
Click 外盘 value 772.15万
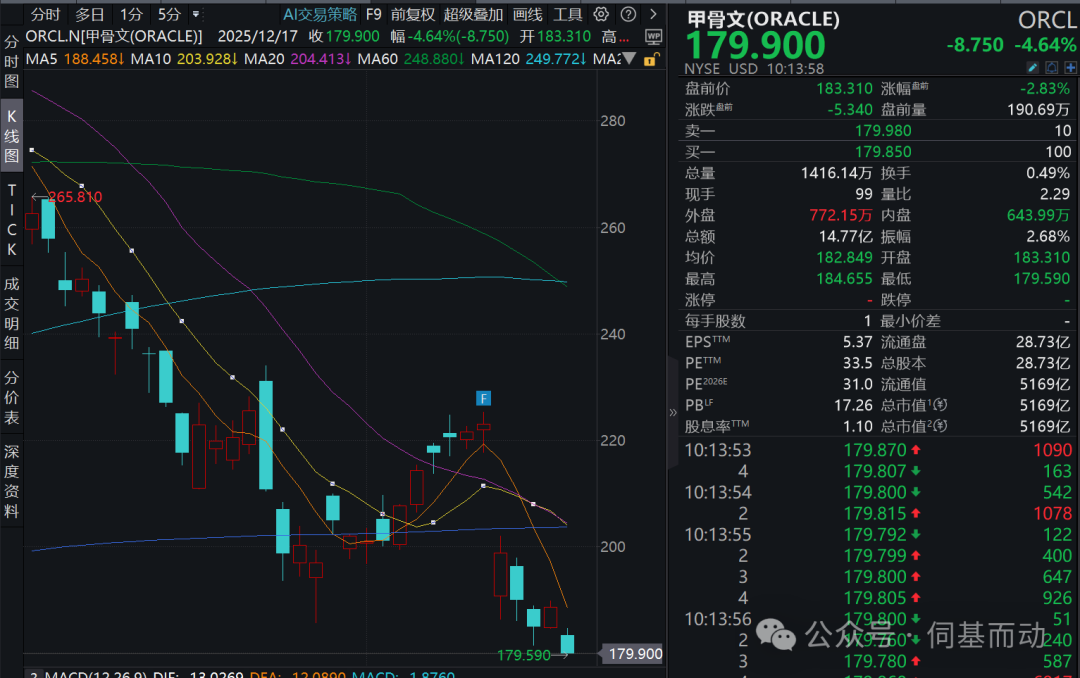tap(841, 215)
